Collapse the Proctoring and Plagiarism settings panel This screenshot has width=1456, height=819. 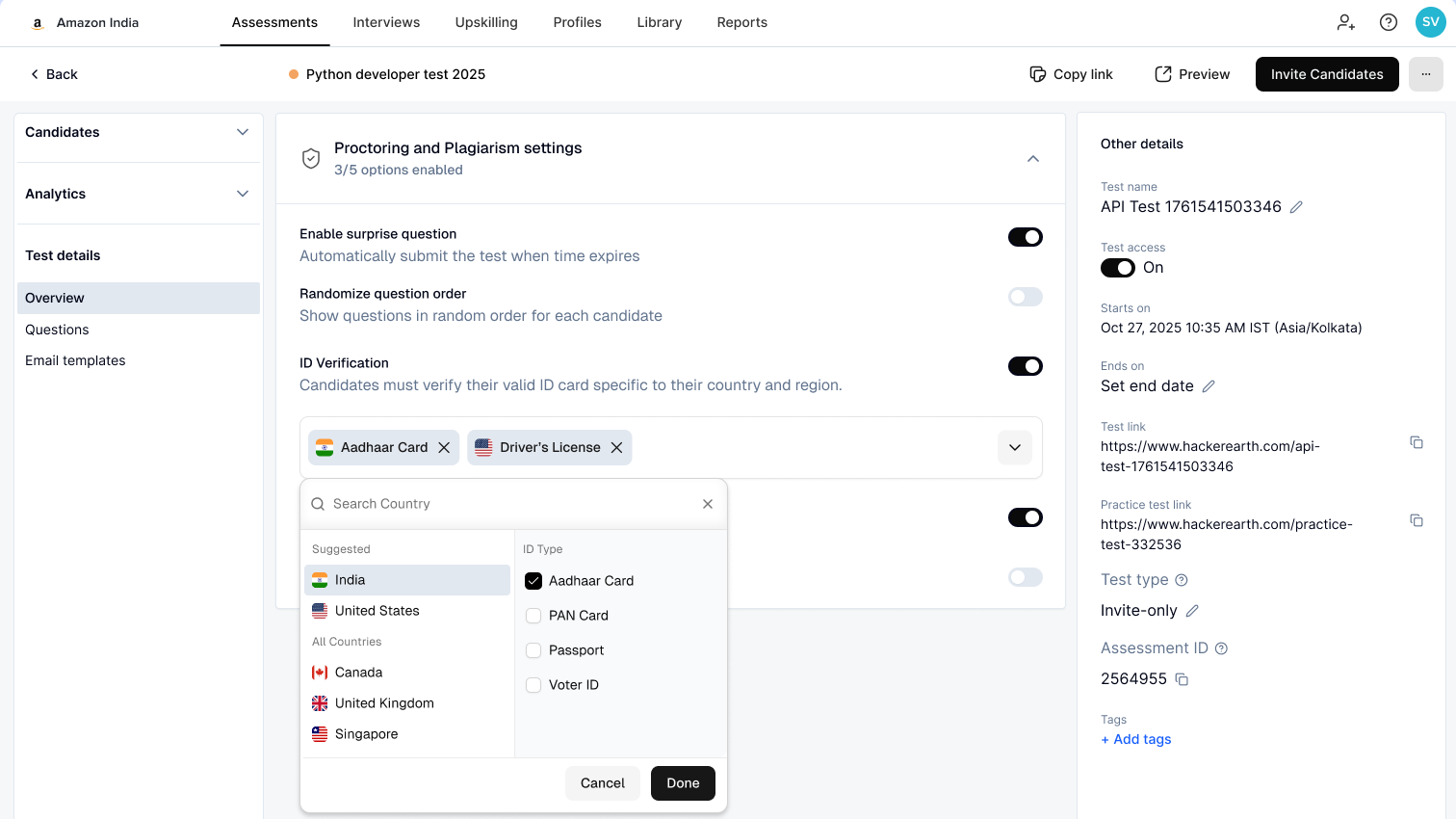tap(1033, 159)
